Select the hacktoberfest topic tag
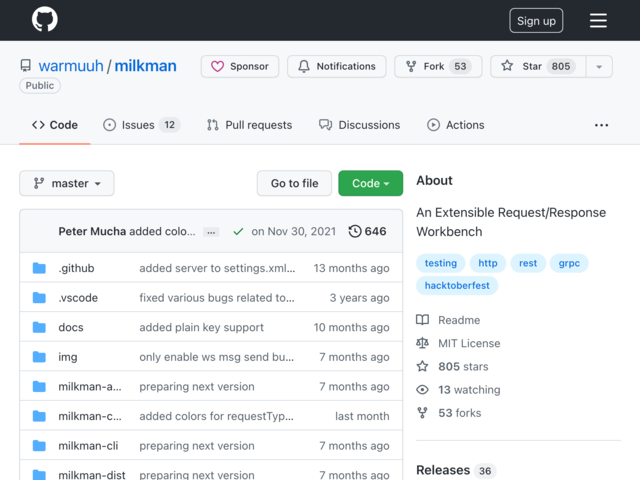 pos(457,285)
